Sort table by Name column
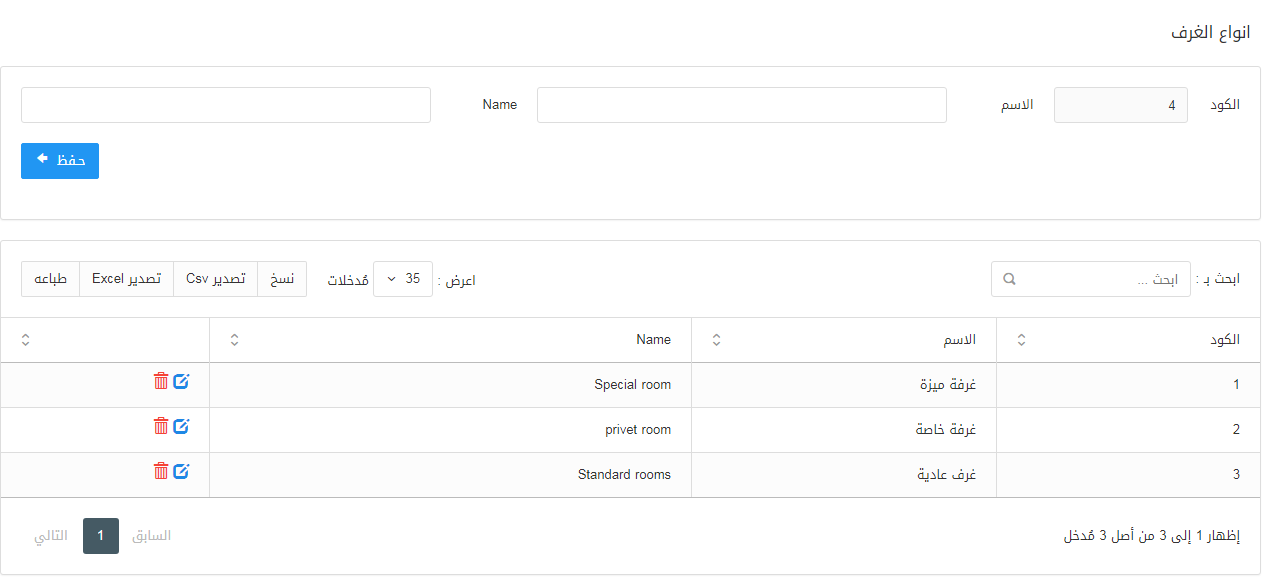 (x=234, y=340)
